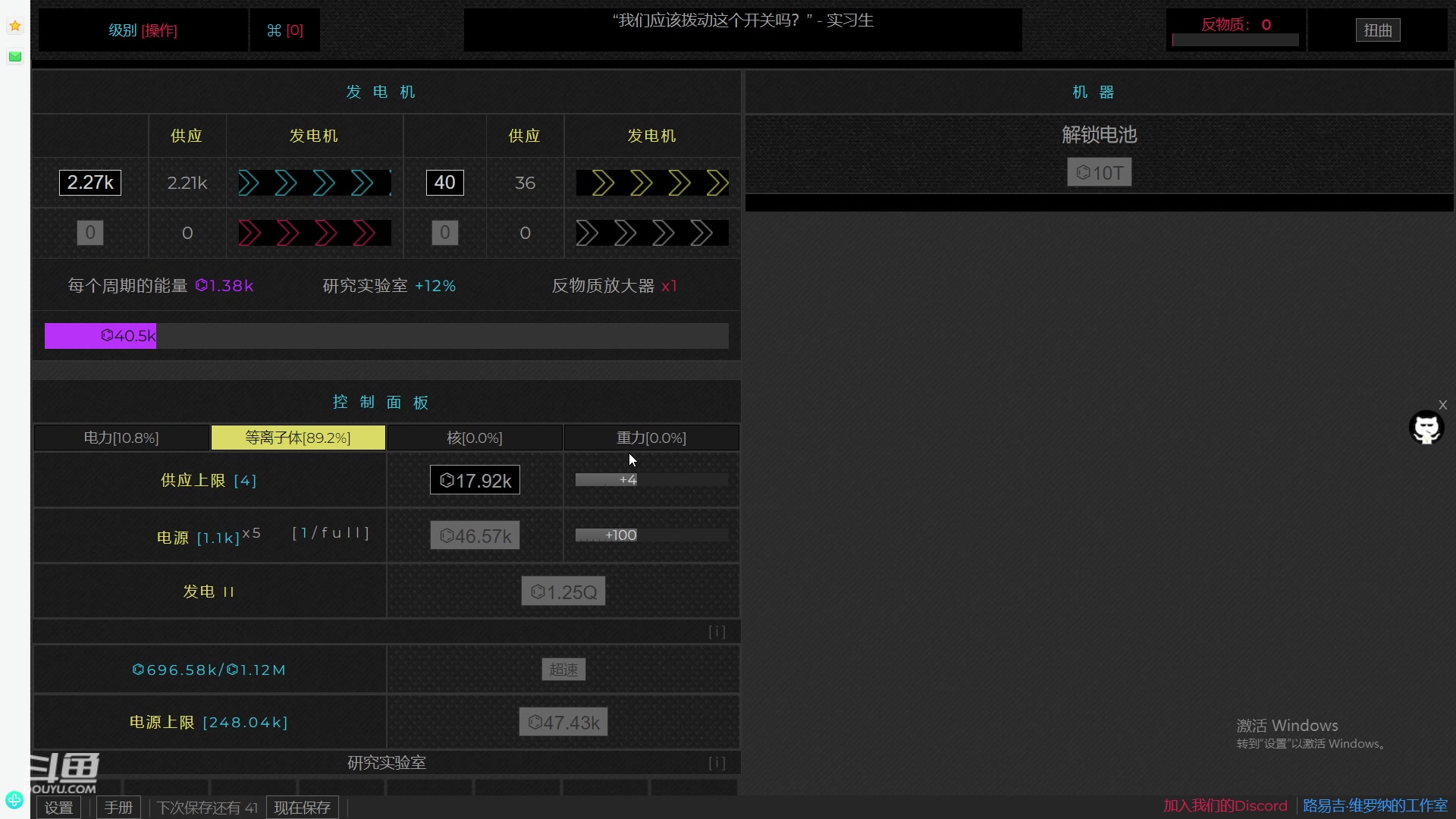Buy supply limit upgrade for 17.92k
The height and width of the screenshot is (819, 1456).
[x=475, y=480]
